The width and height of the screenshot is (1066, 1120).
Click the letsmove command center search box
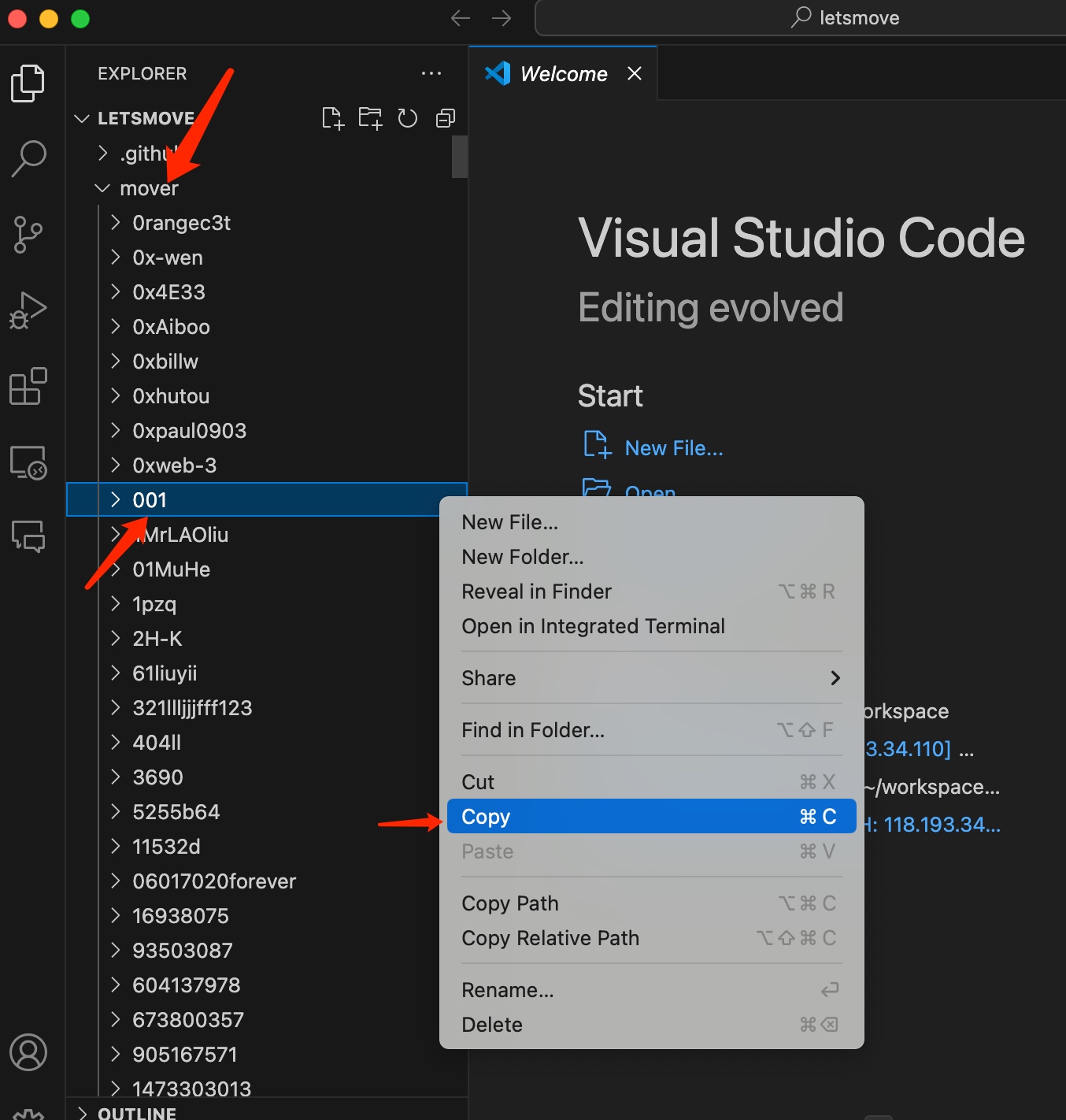pos(801,18)
